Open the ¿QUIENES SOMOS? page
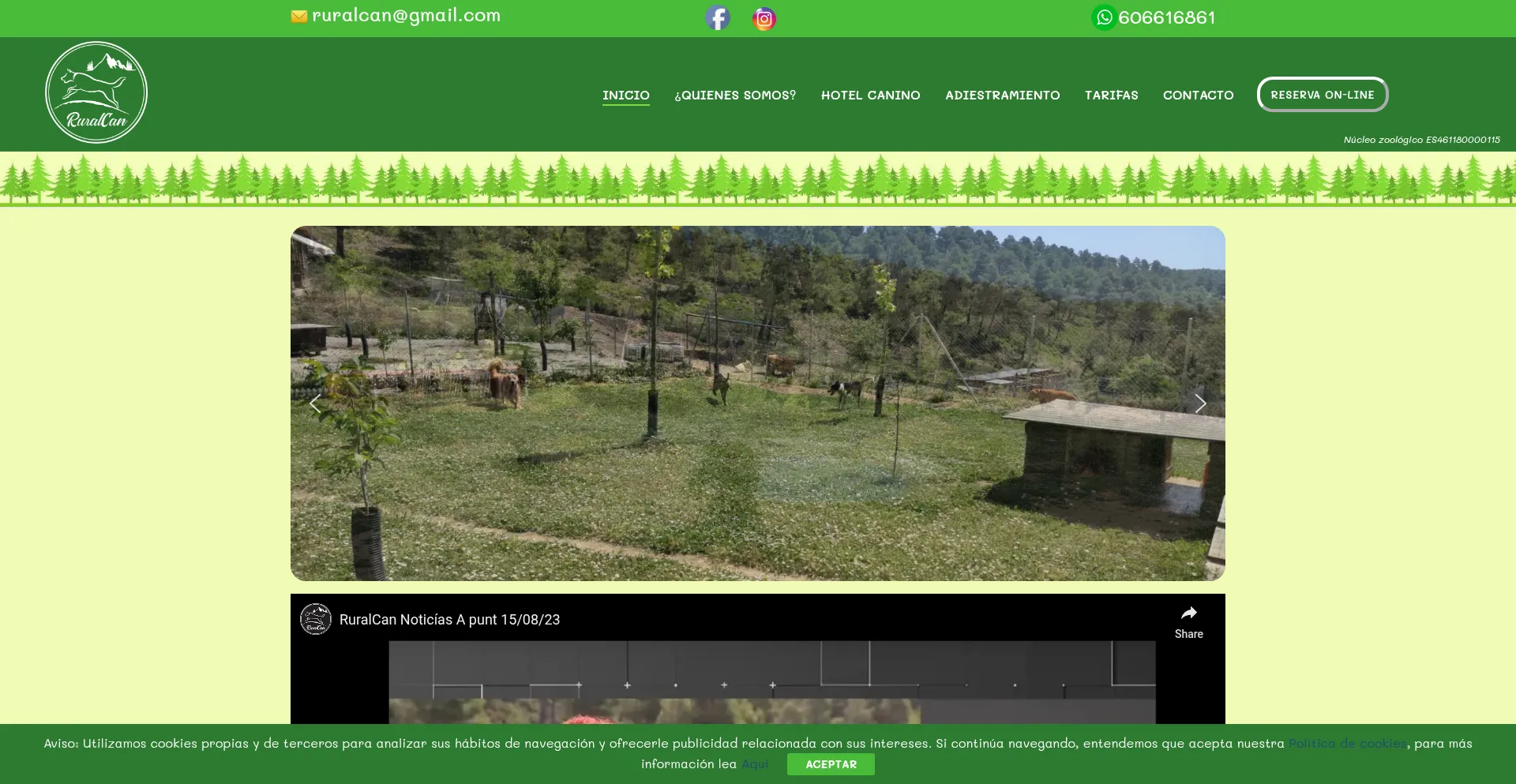This screenshot has width=1516, height=784. tap(735, 95)
